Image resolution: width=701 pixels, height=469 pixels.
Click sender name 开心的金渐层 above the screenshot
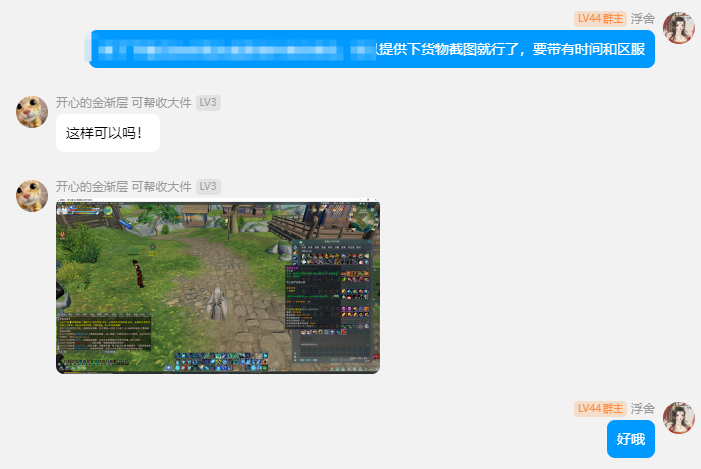[x=92, y=187]
